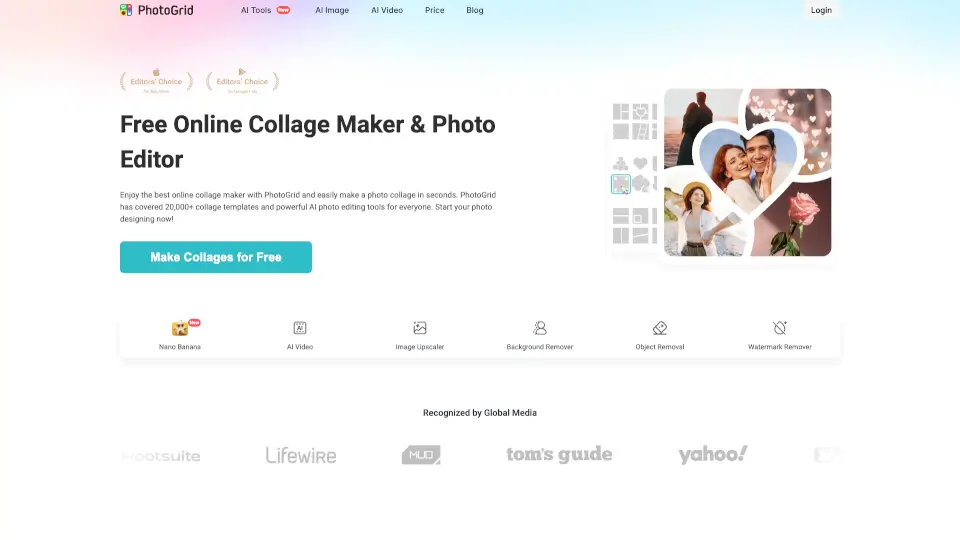Click the Google Play Editors' Choice badge
This screenshot has width=960, height=540.
click(x=242, y=81)
